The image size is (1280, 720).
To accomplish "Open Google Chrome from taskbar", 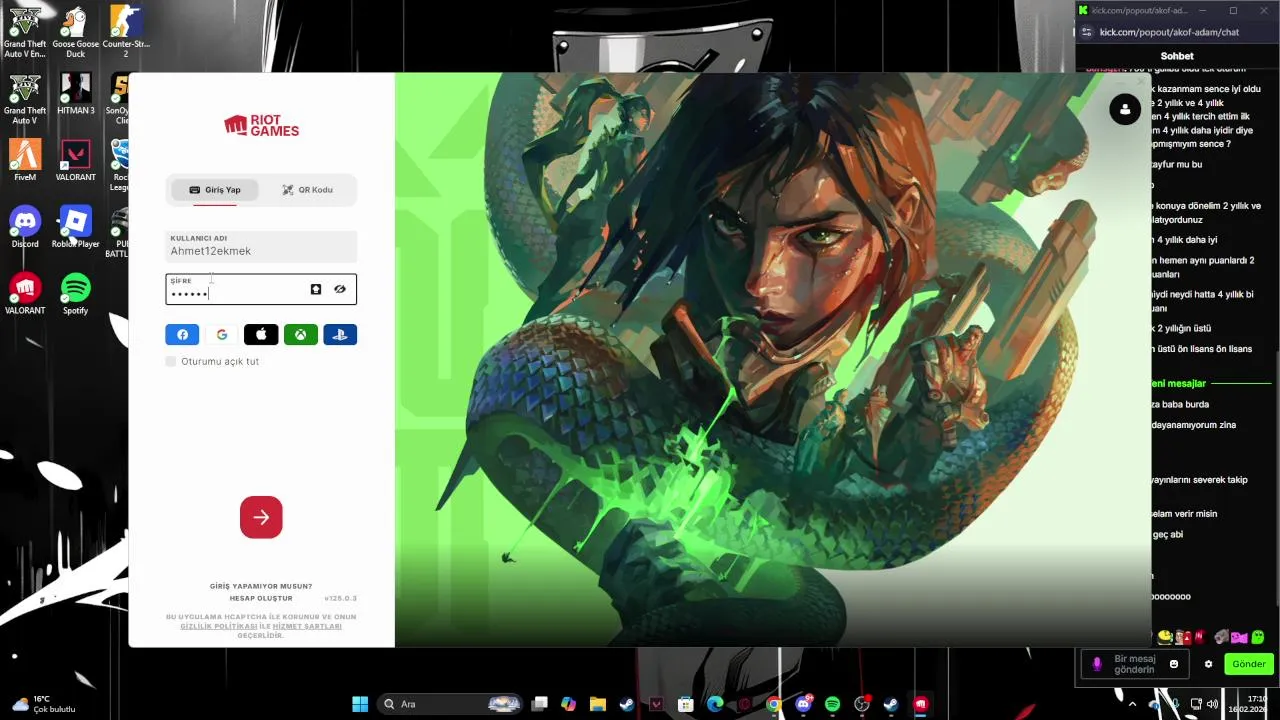I will pyautogui.click(x=773, y=704).
